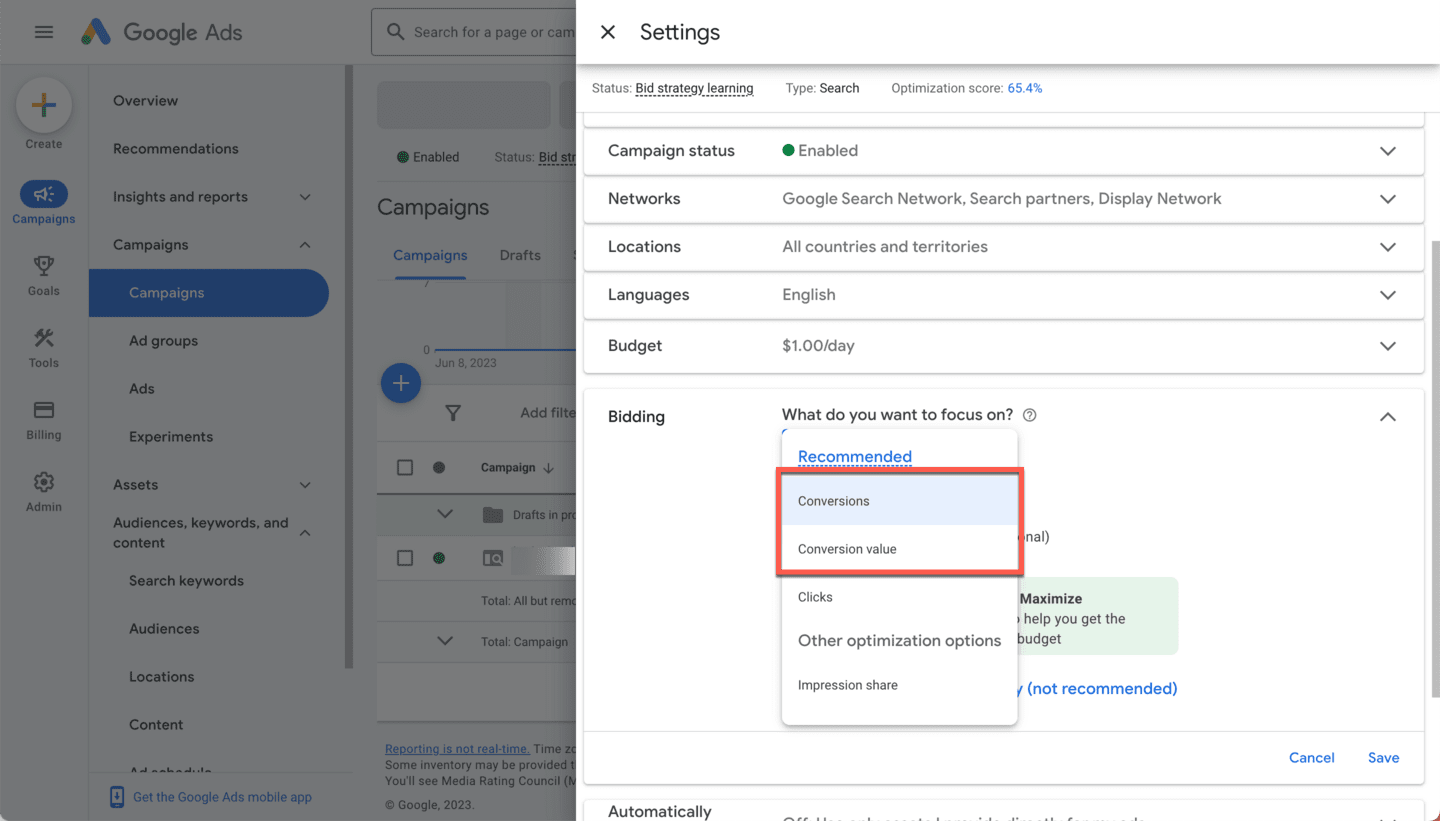The height and width of the screenshot is (821, 1440).
Task: Expand Insights and reports menu
Action: 305,197
